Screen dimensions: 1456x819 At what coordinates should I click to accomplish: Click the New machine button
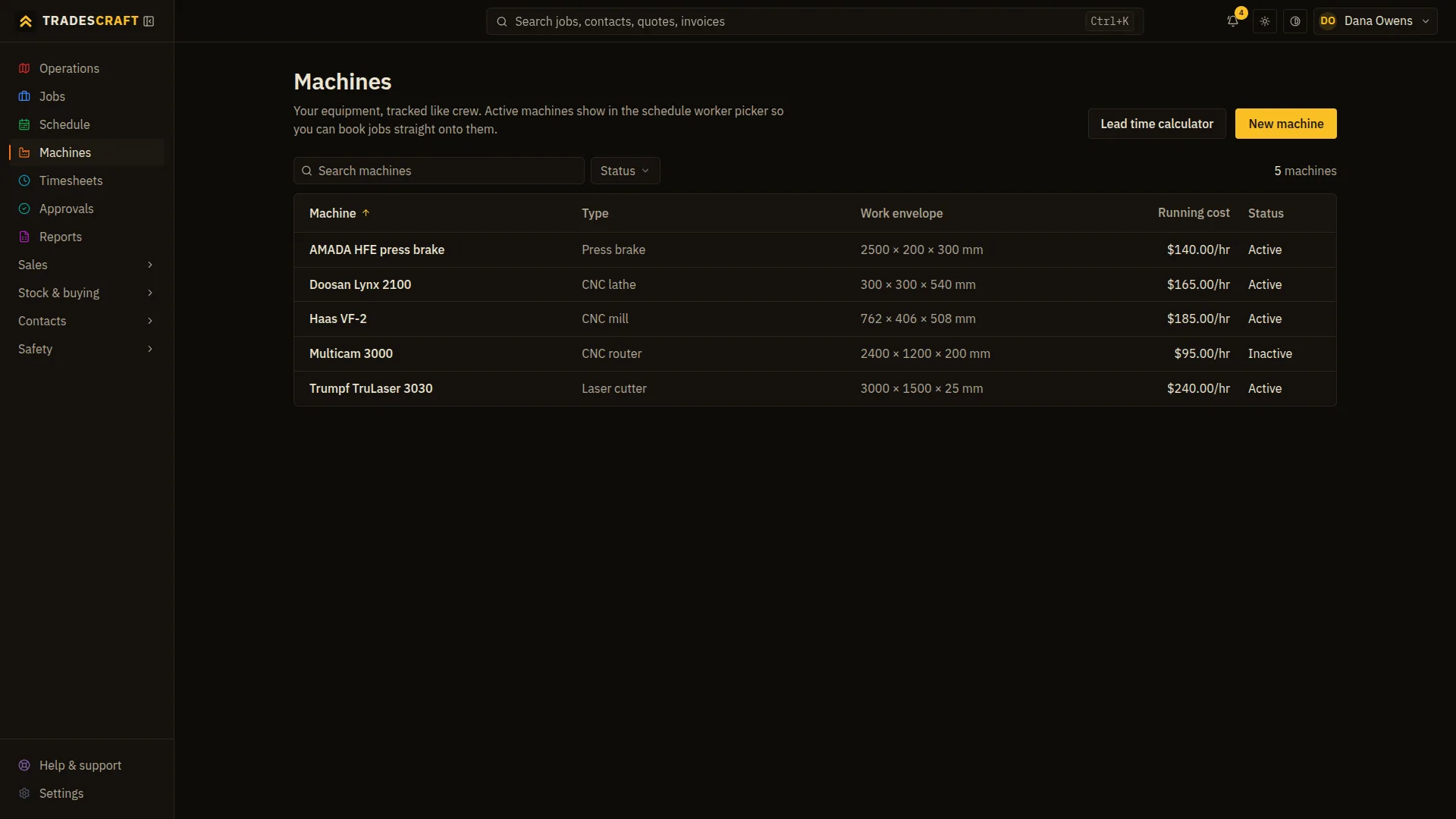(x=1285, y=124)
